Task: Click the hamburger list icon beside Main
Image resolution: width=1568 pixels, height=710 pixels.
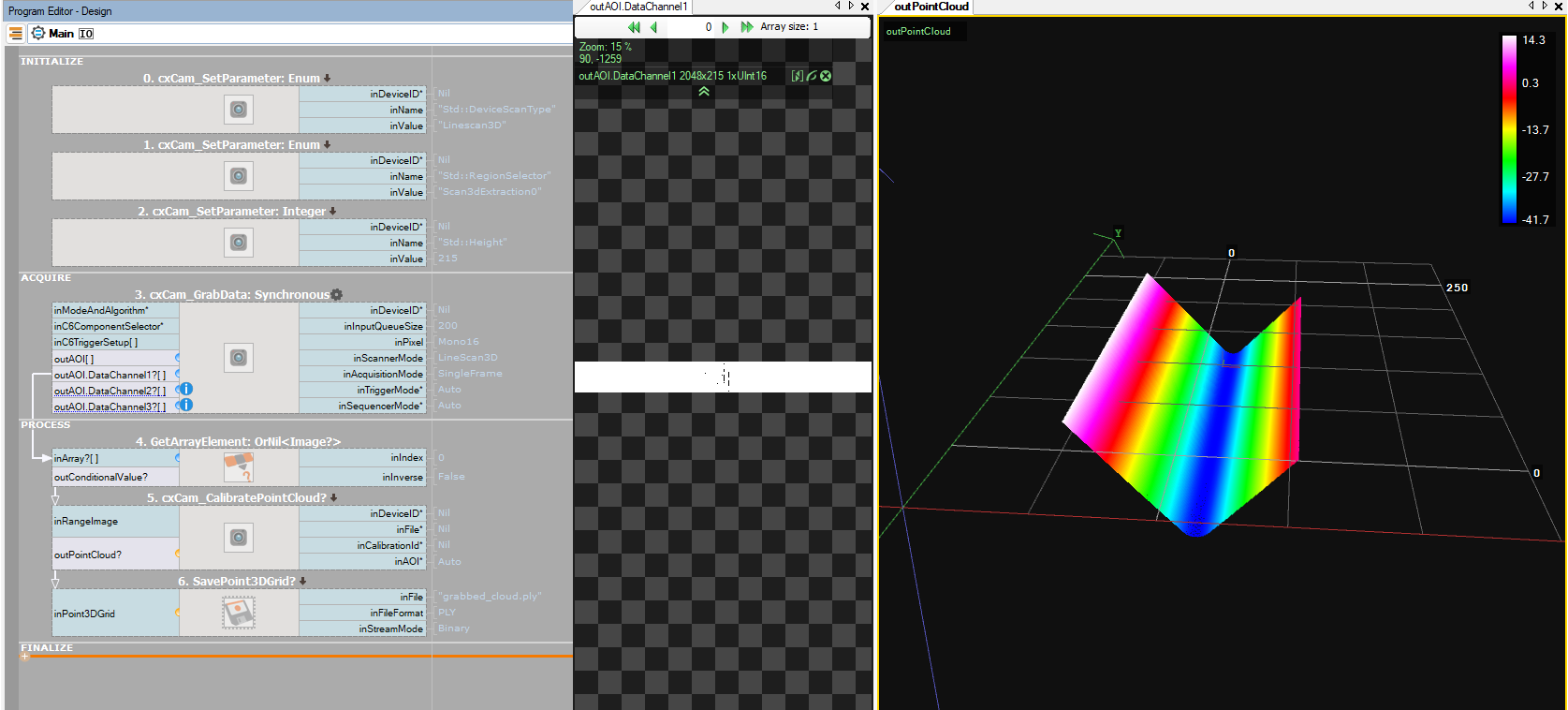Action: point(15,33)
